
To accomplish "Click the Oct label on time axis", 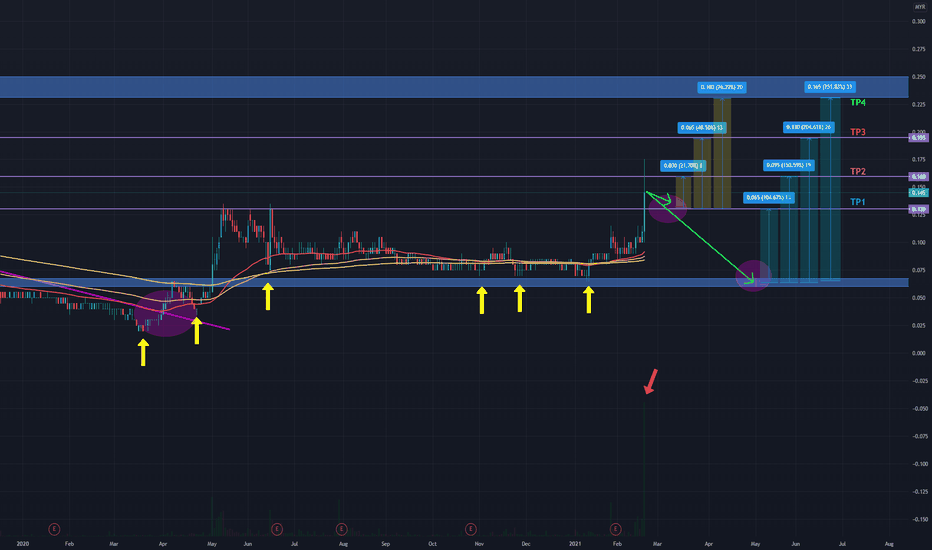I will 432,543.
